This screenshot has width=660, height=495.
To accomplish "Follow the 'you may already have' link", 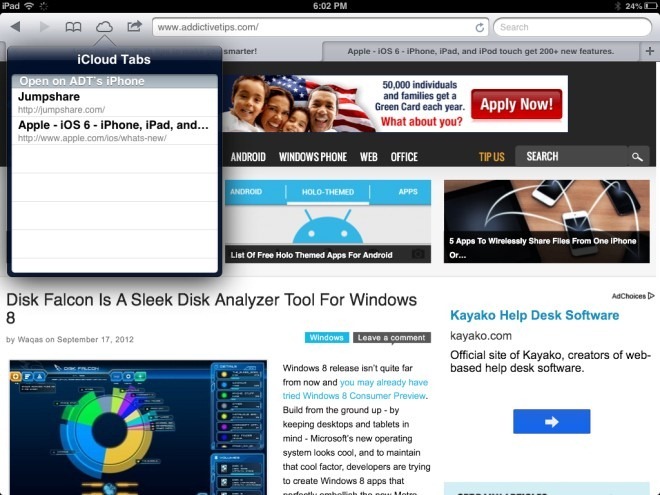I will pos(383,382).
